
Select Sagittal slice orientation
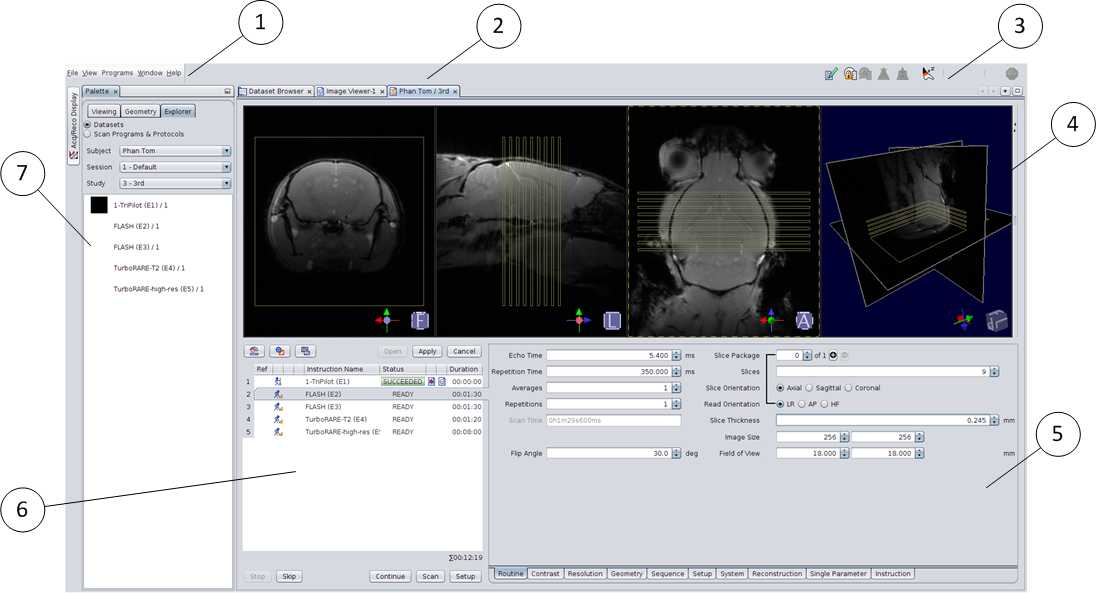point(809,388)
